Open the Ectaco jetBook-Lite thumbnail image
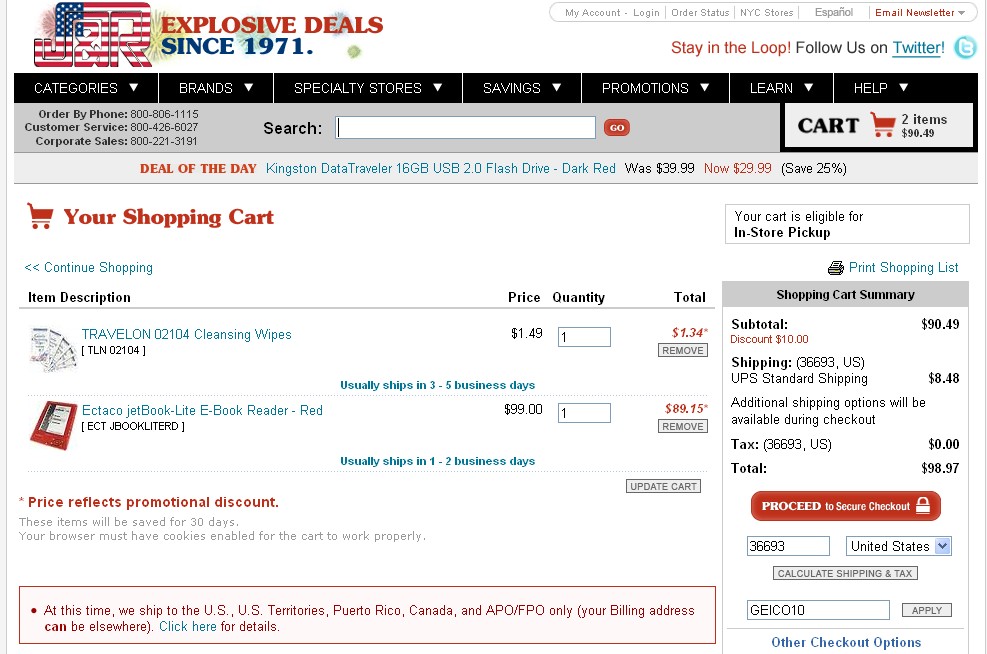Screen dimensions: 987x654 tap(54, 426)
